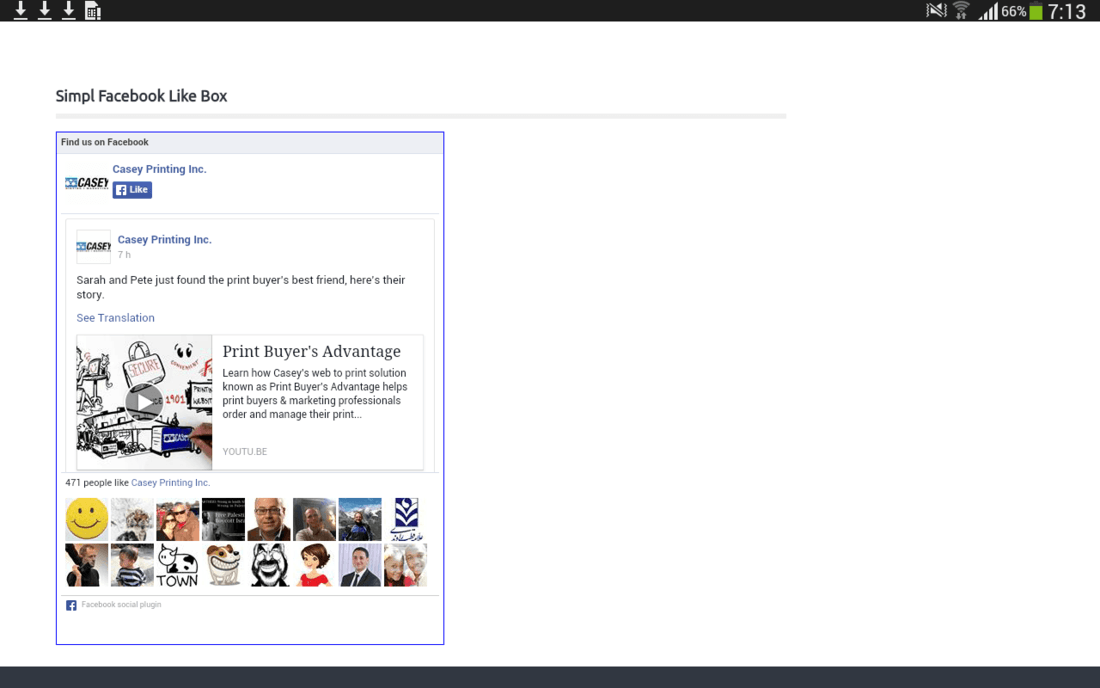Tap the leftmost download notification icon
Viewport: 1100px width, 688px height.
click(20, 11)
